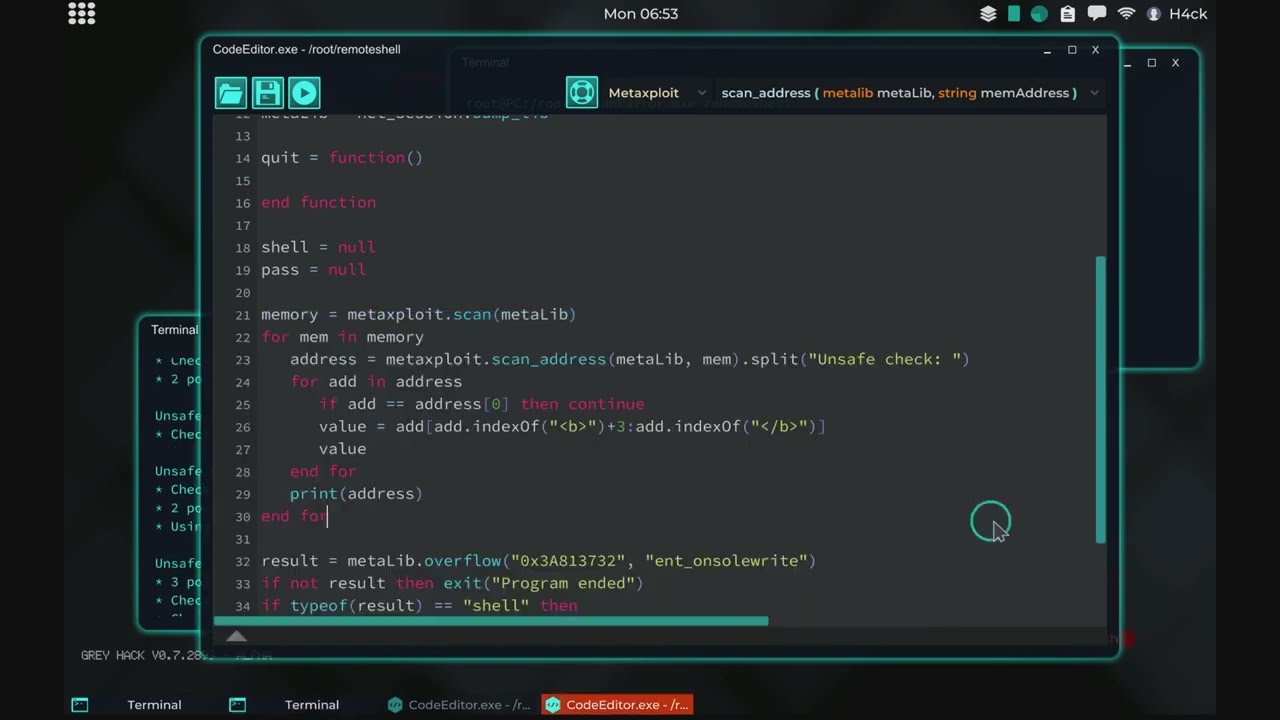Click the lifebuoy help icon beside Metaxploit
1280x720 pixels.
click(582, 92)
